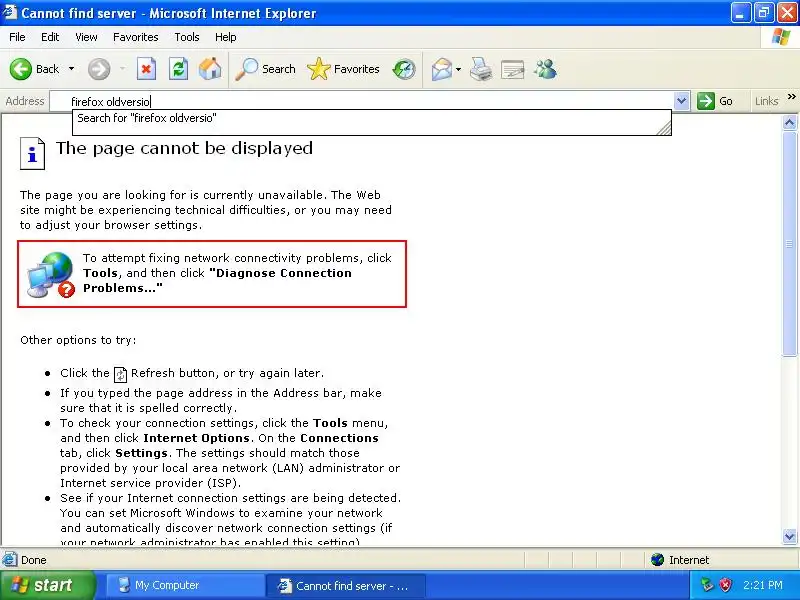Image resolution: width=800 pixels, height=600 pixels.
Task: Open the Favorites star toolbar button
Action: click(x=343, y=69)
